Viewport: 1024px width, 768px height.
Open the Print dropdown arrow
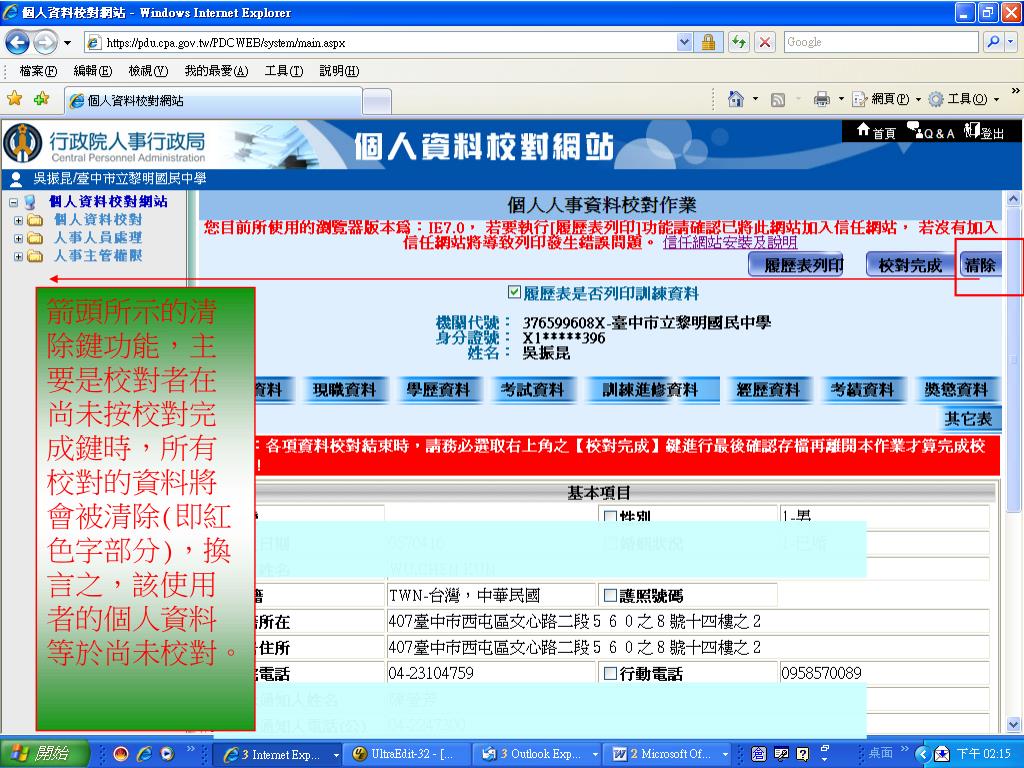841,99
